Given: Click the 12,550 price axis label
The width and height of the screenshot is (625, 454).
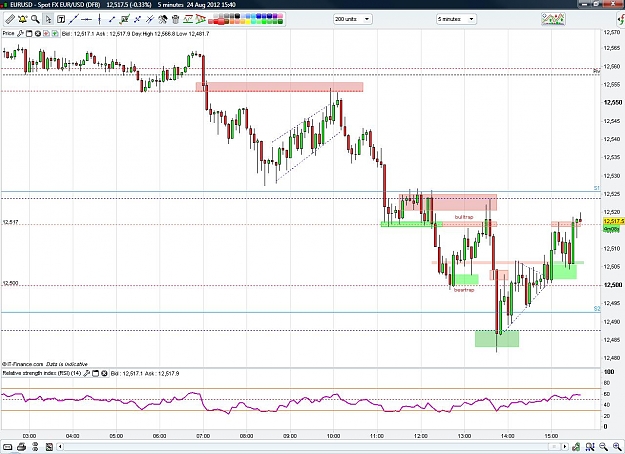Looking at the screenshot, I should click(x=613, y=102).
